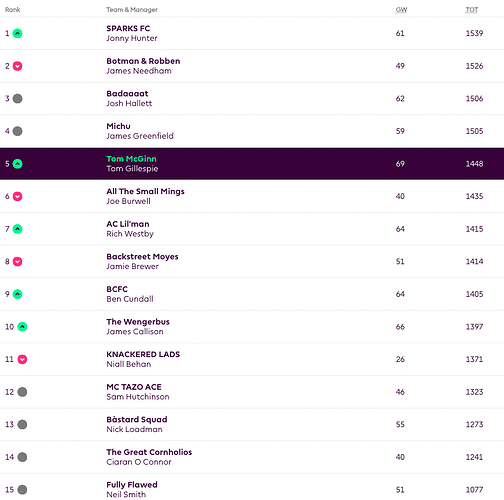Click green up arrow in highlighted Tom McGinn row
The width and height of the screenshot is (504, 500).
click(x=17, y=164)
